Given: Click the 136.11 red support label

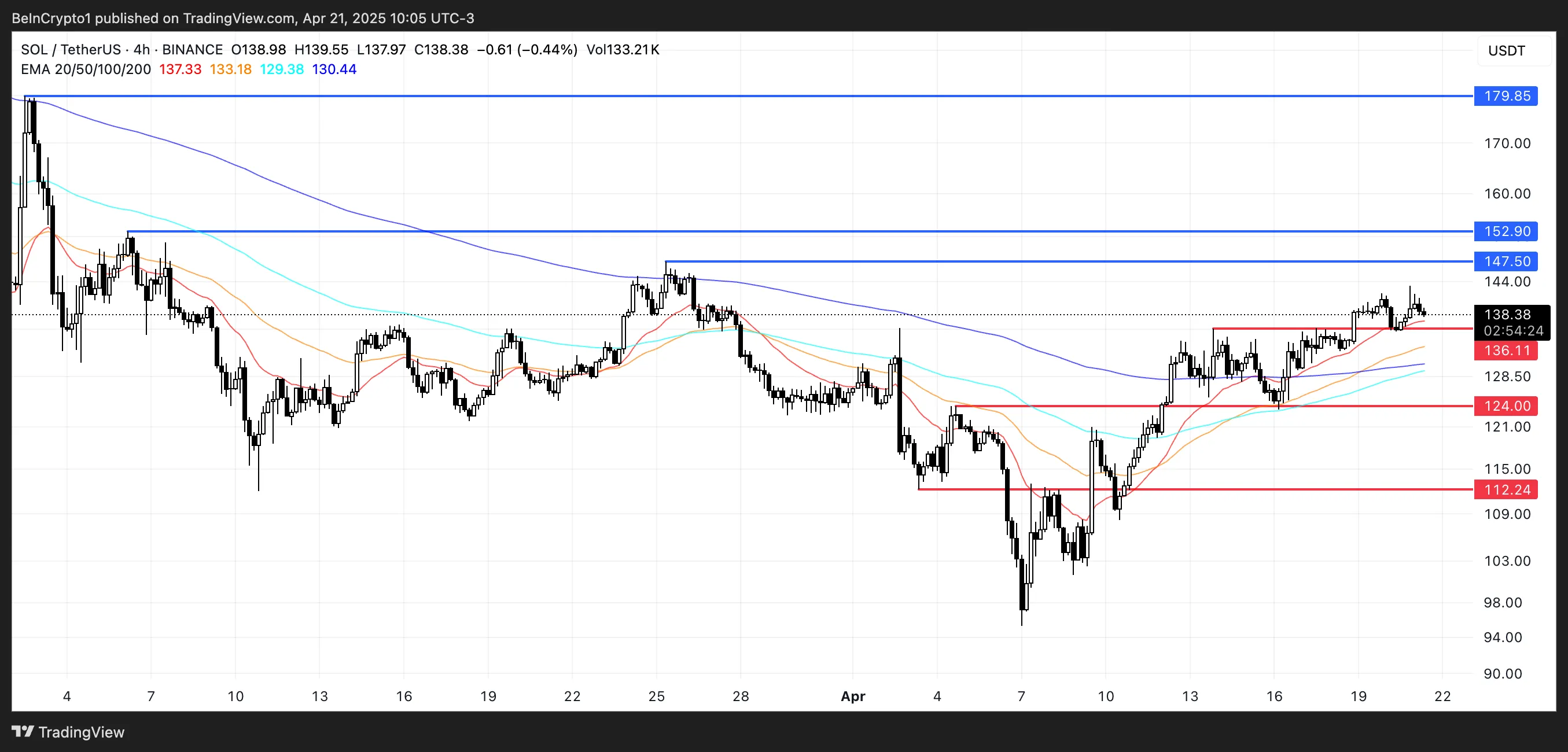Looking at the screenshot, I should 1506,351.
